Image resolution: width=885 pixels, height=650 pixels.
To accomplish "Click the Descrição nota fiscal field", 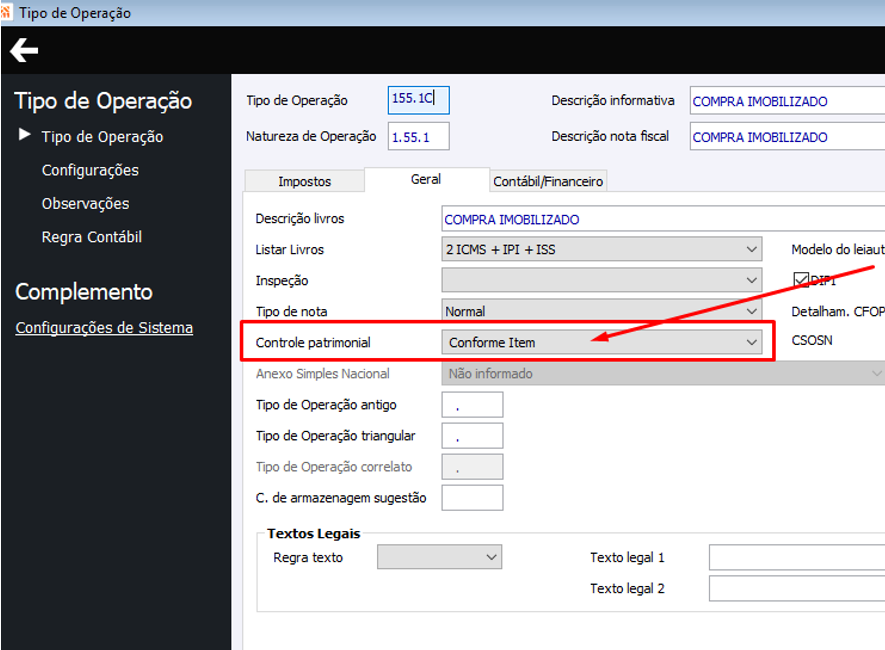I will click(x=787, y=137).
